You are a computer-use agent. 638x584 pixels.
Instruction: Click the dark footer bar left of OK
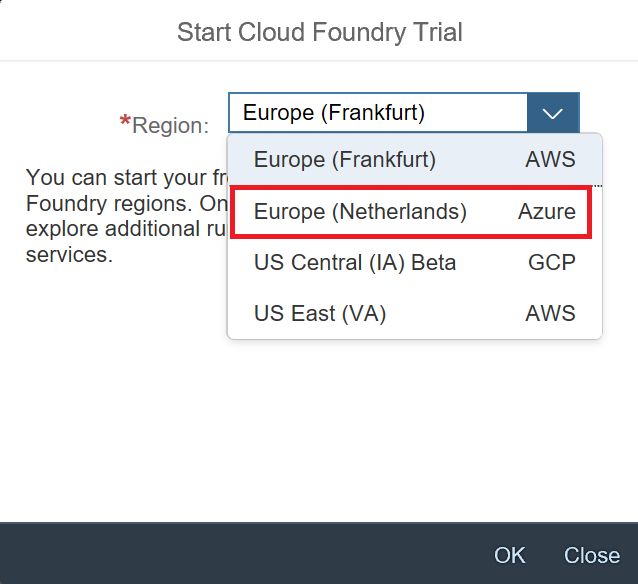[240, 554]
